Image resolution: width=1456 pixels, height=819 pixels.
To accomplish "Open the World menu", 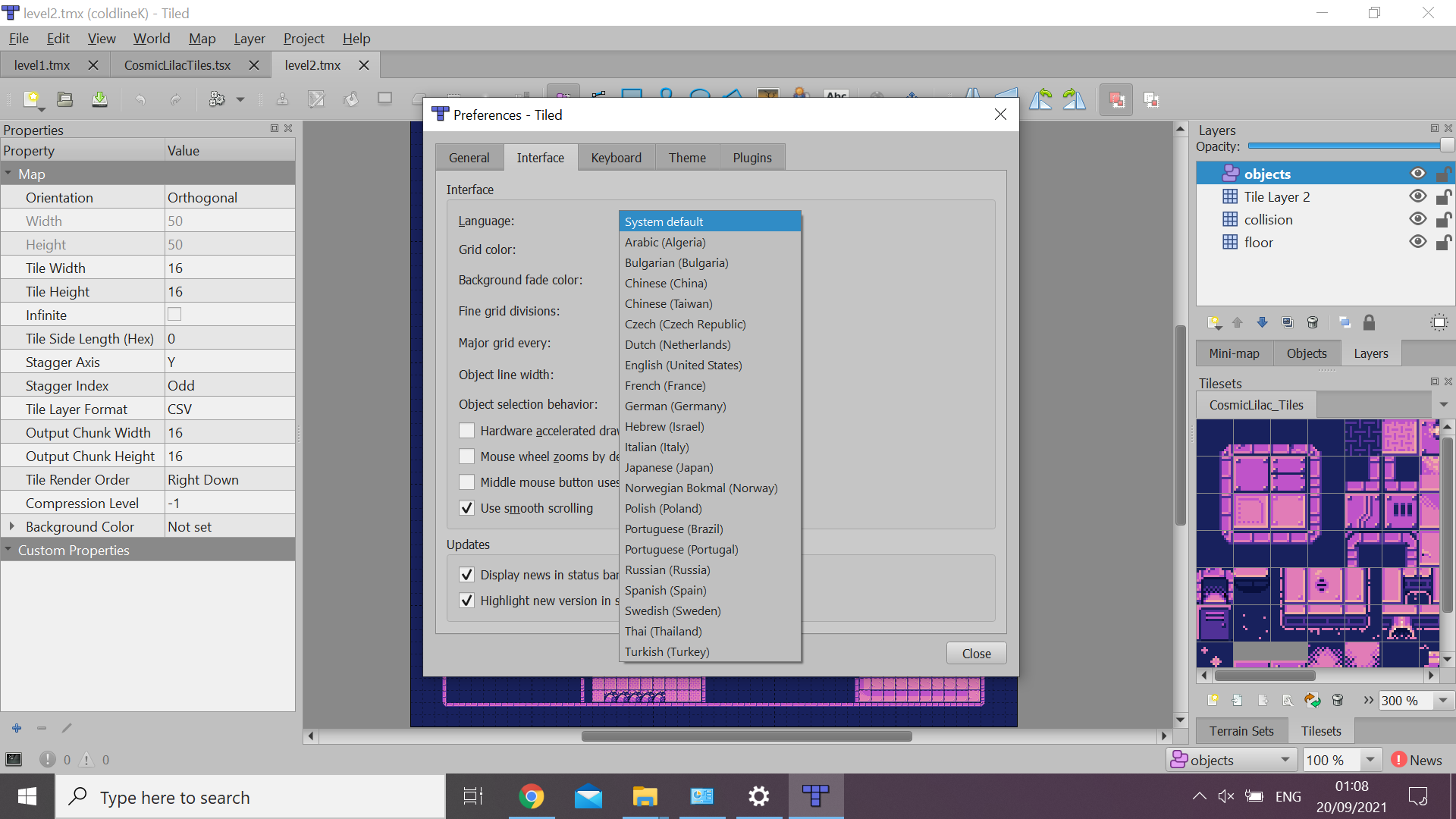I will pos(151,38).
